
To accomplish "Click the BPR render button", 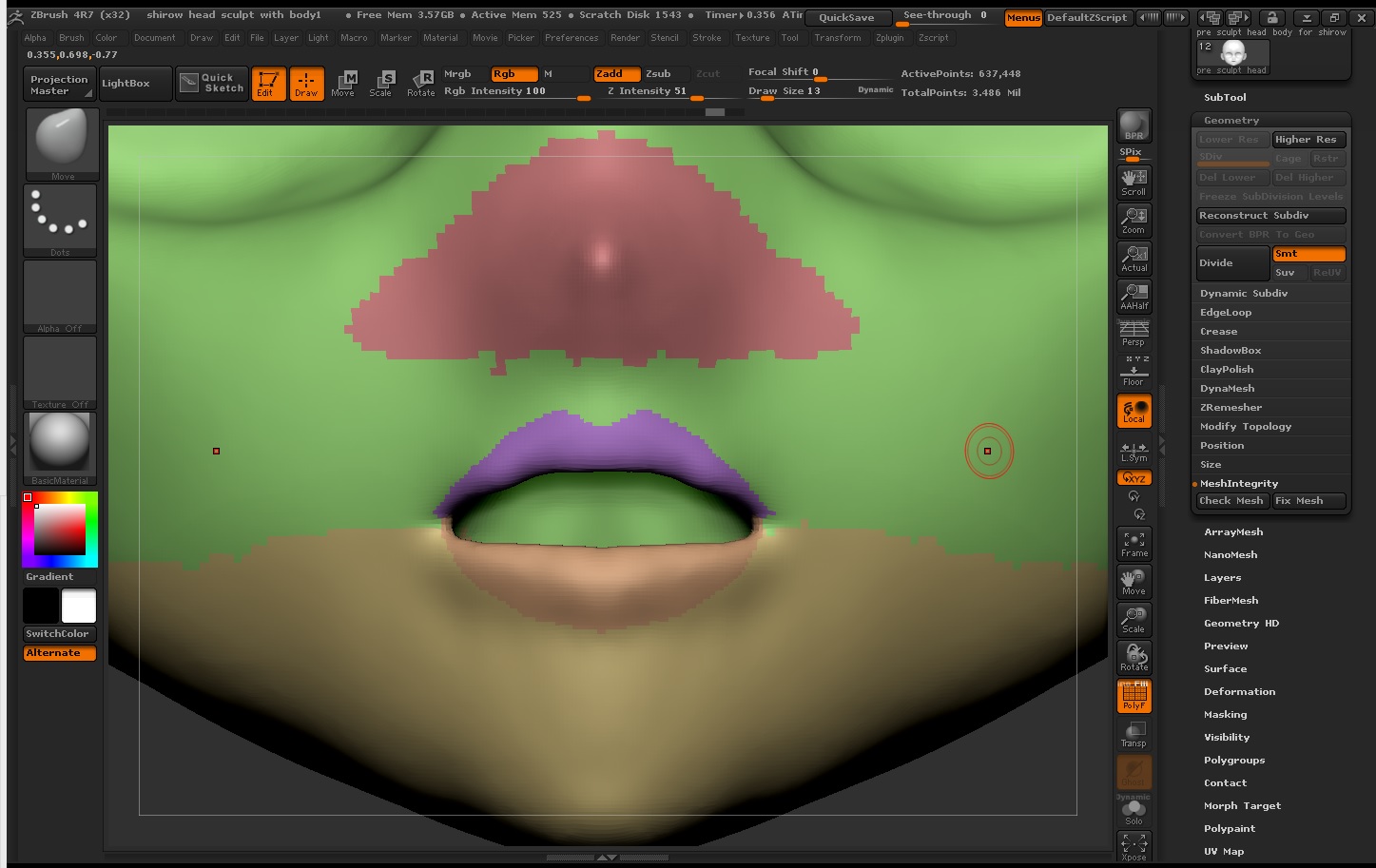I will tap(1134, 125).
